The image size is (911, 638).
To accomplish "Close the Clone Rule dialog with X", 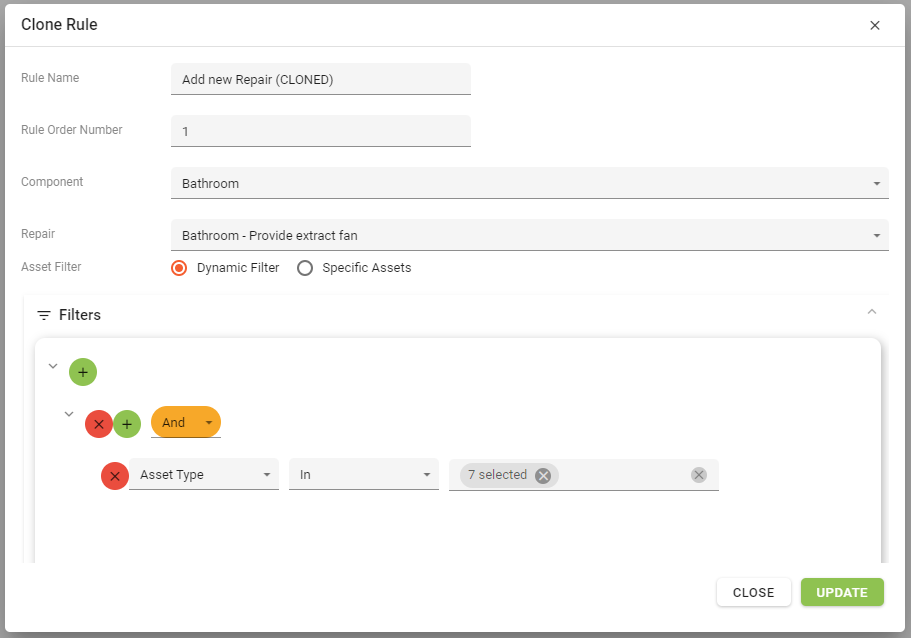I will (875, 25).
